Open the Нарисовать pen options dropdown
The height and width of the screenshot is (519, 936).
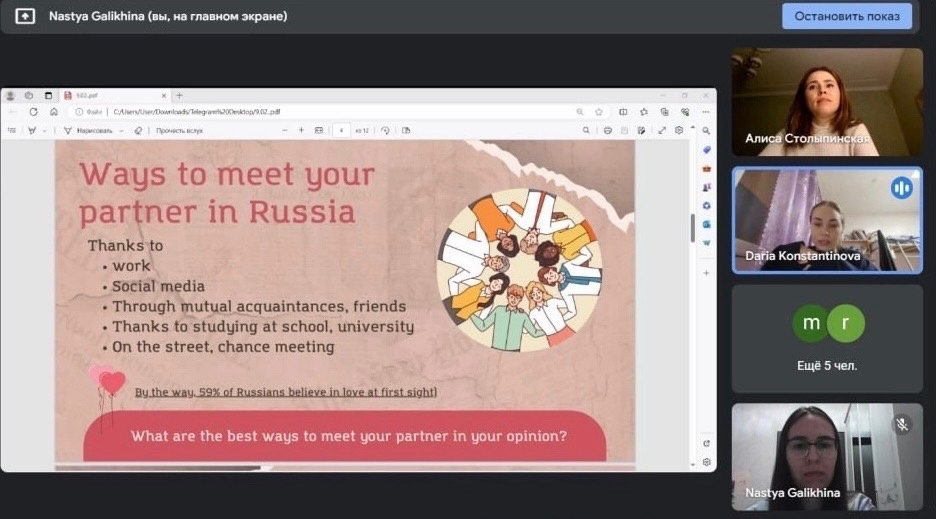click(x=121, y=130)
